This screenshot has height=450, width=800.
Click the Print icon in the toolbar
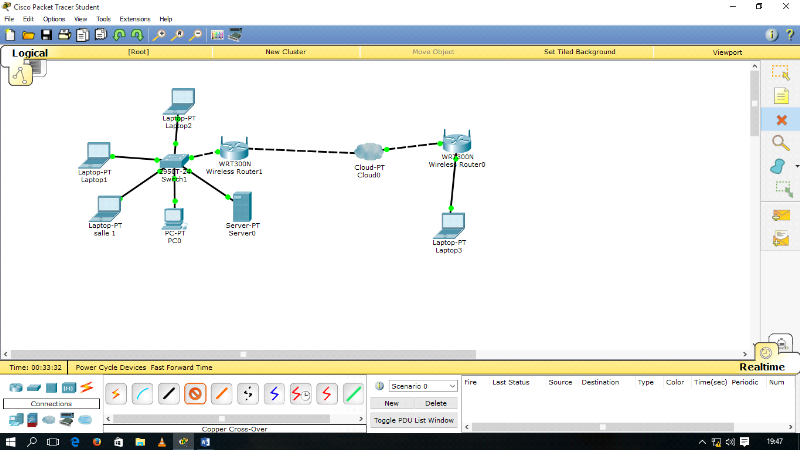[x=64, y=35]
